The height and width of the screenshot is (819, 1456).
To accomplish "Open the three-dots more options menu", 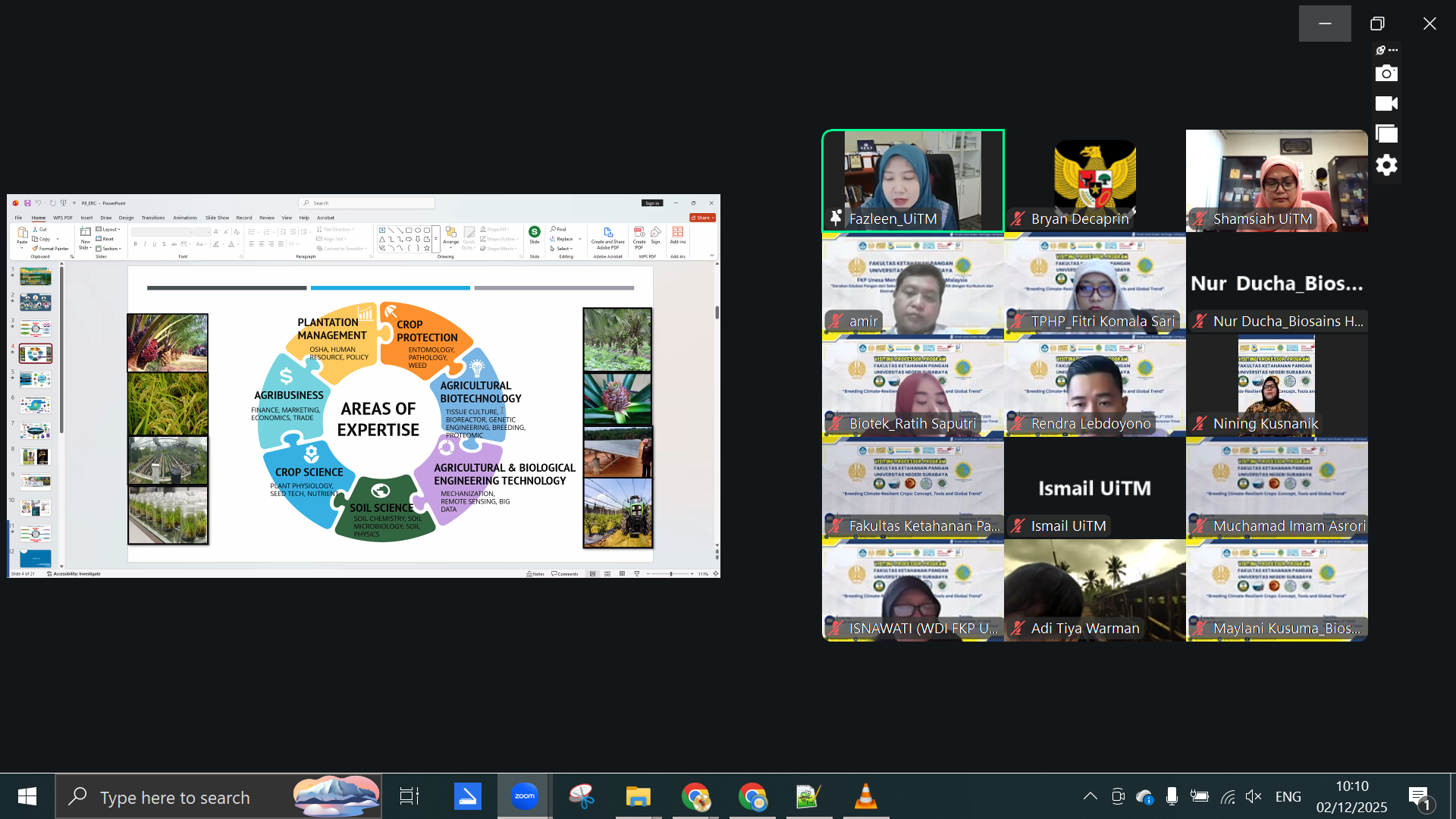I will (1392, 50).
